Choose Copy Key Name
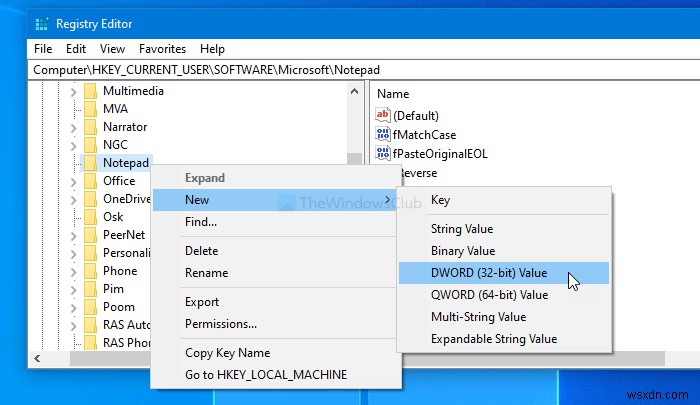Viewport: 700px width, 405px height. 275,353
